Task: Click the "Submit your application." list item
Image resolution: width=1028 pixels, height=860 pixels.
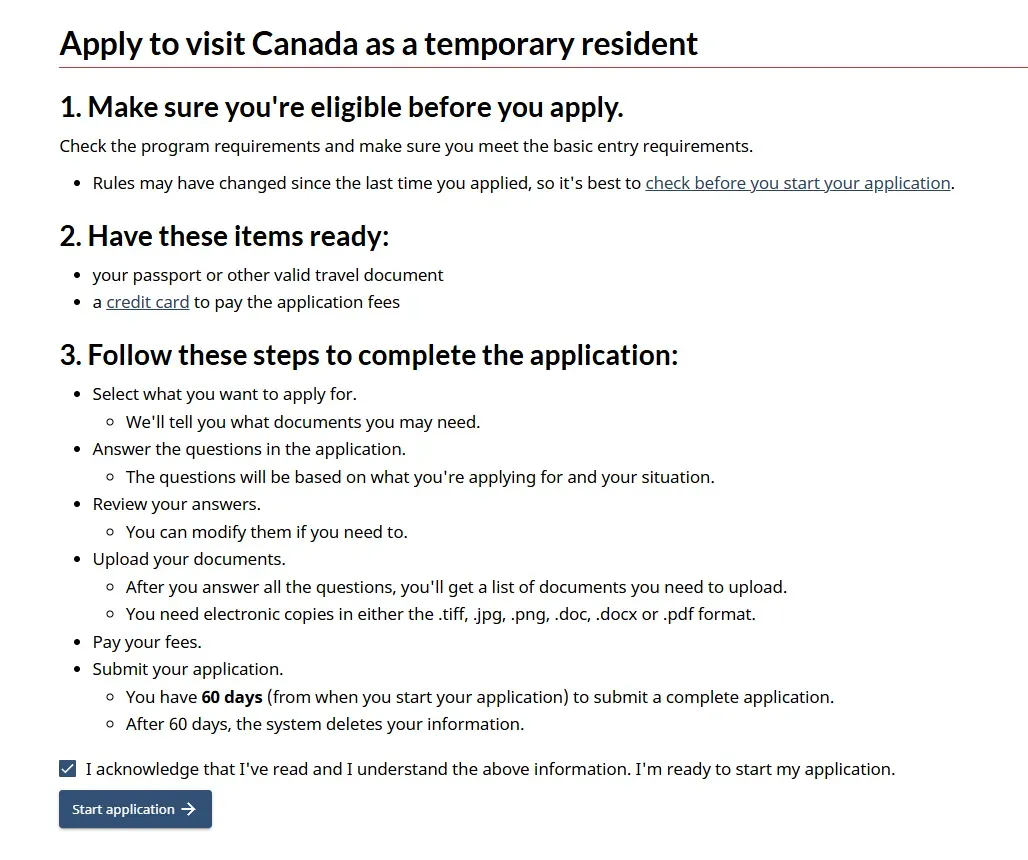Action: pyautogui.click(x=188, y=669)
